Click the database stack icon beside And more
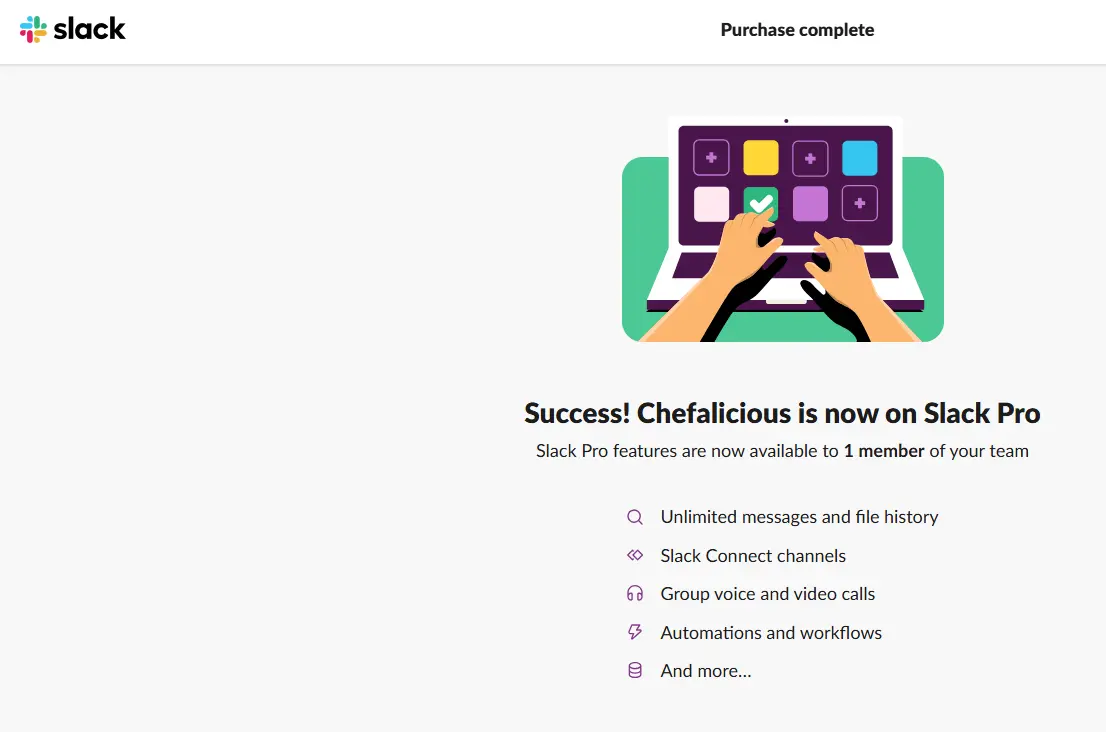This screenshot has width=1106, height=732. pos(635,670)
